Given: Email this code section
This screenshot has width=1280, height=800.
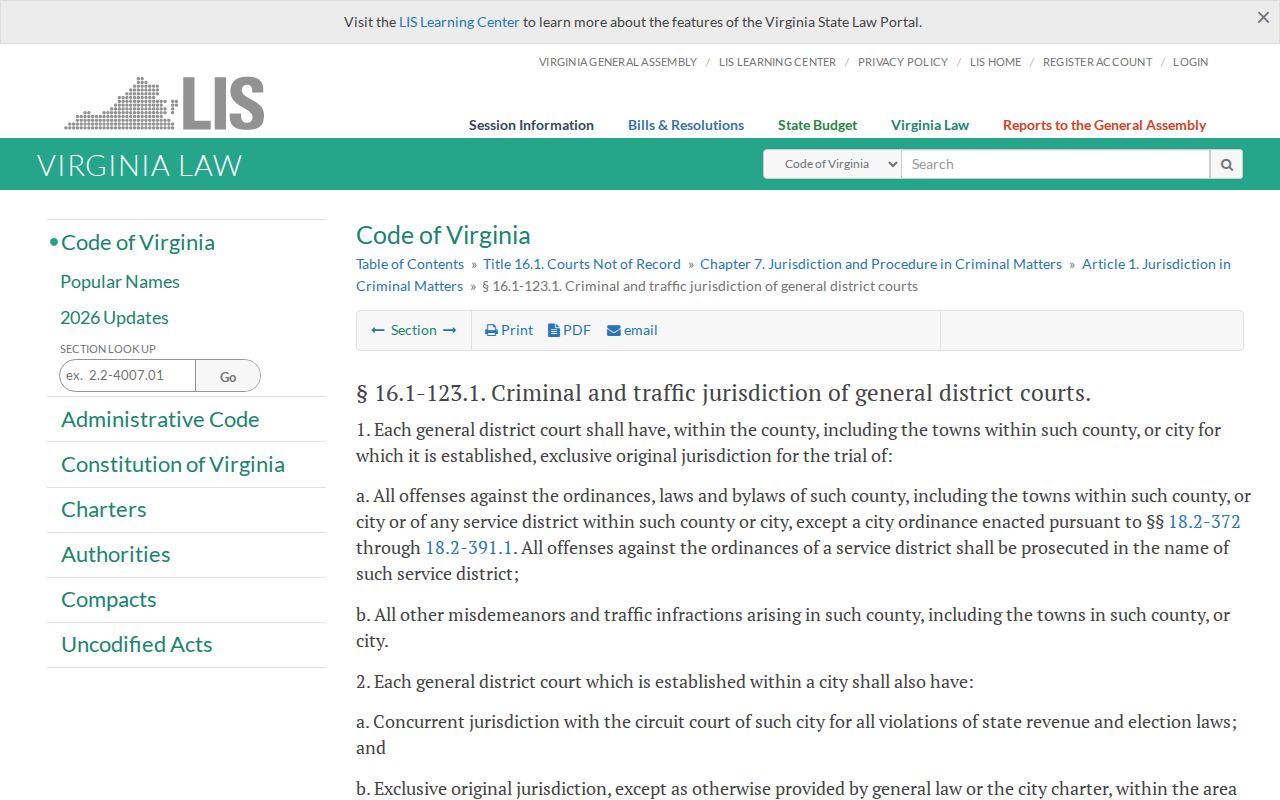Looking at the screenshot, I should 632,330.
